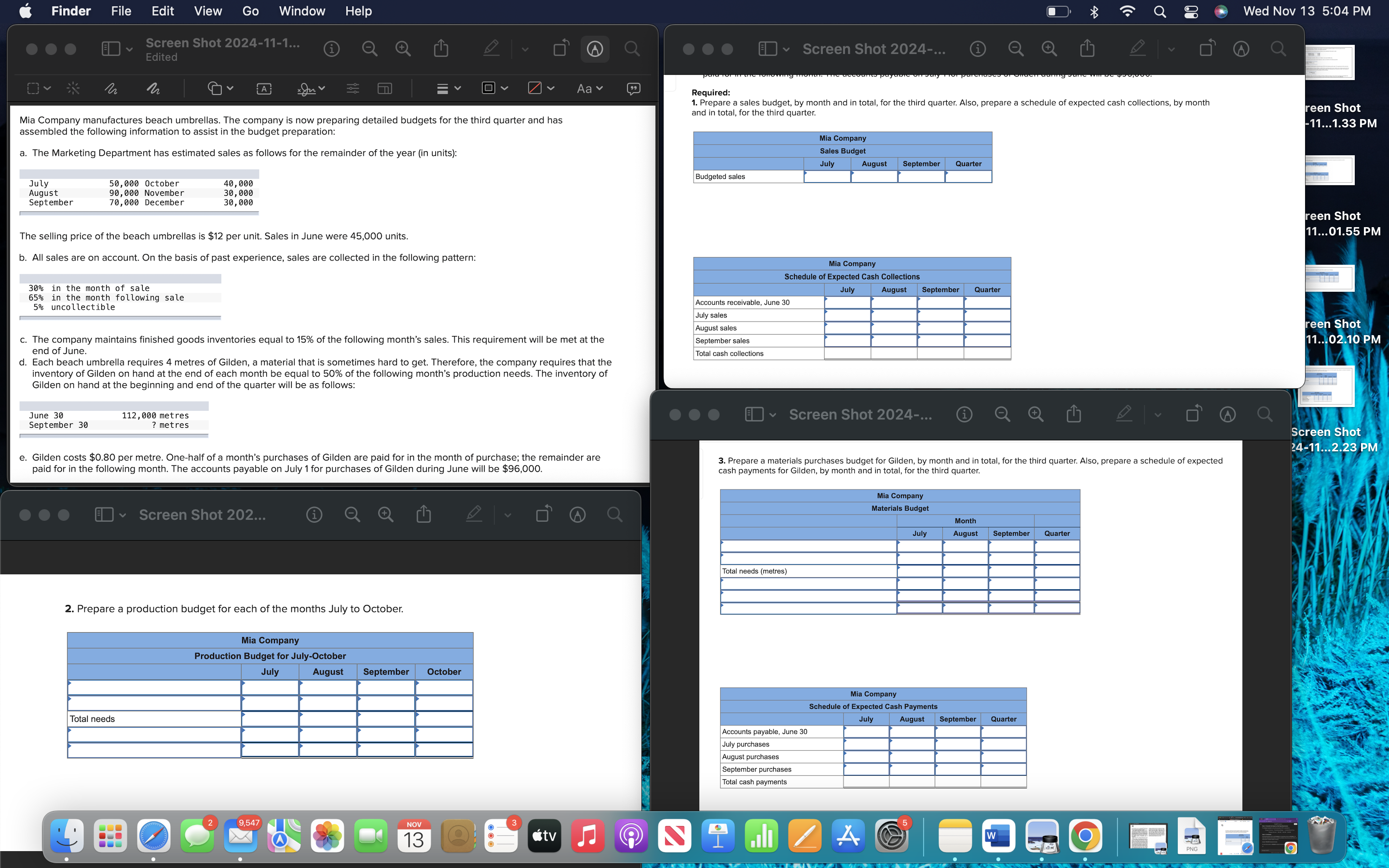
Task: Share the Edited screenshot document
Action: point(441,48)
